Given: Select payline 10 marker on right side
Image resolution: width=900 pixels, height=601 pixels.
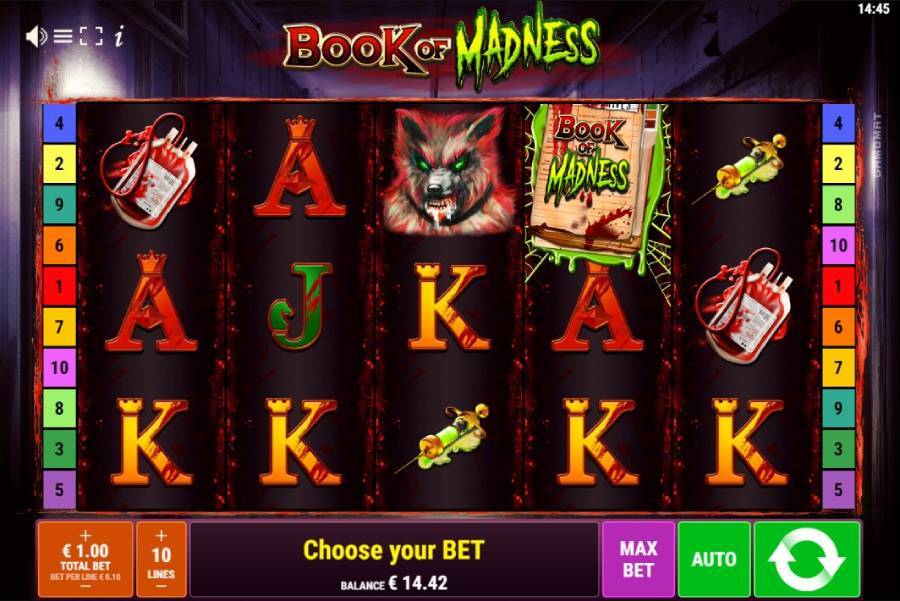Looking at the screenshot, I should point(838,245).
